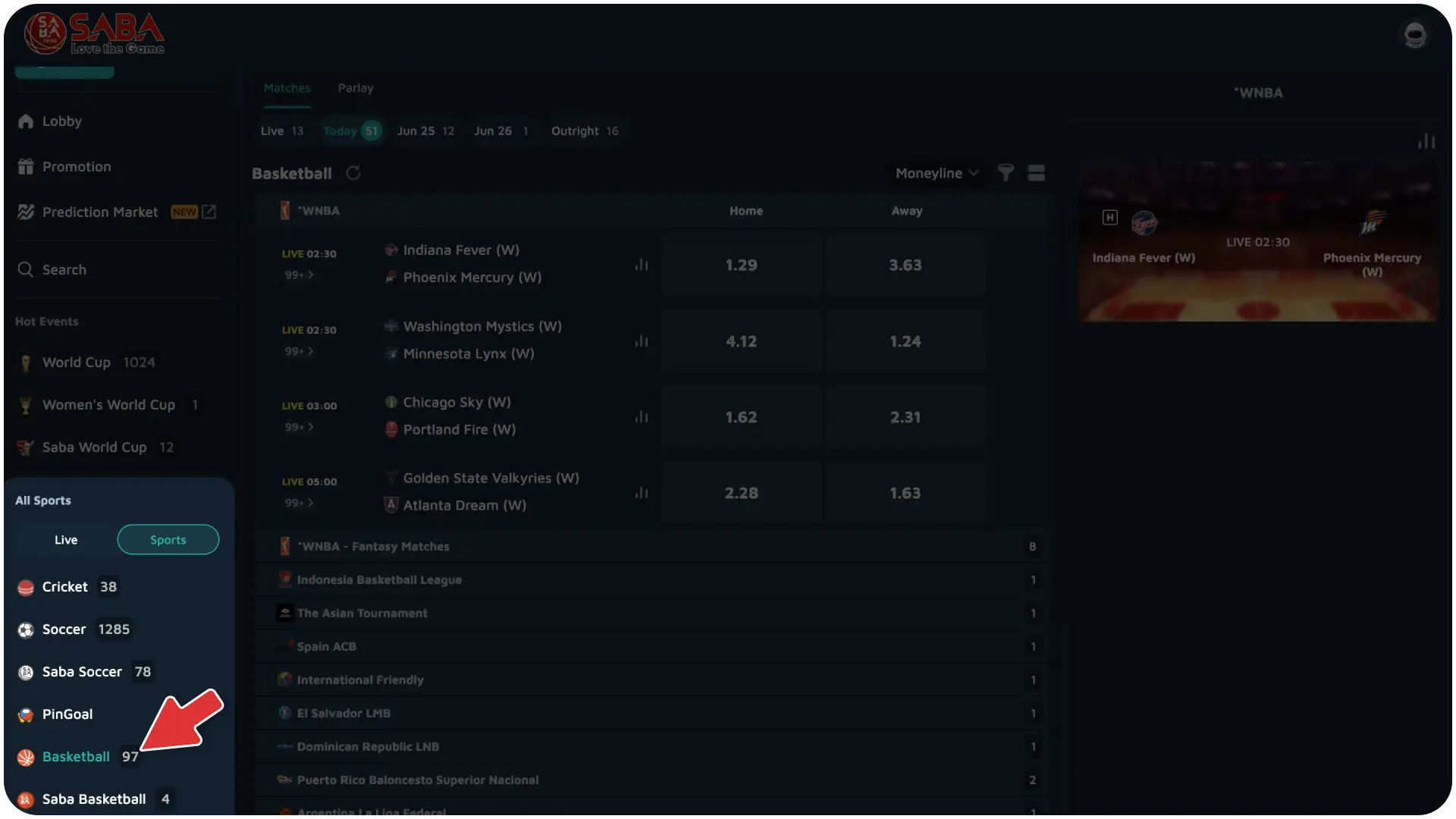Image resolution: width=1456 pixels, height=819 pixels.
Task: Toggle the list layout view icon
Action: click(1036, 173)
